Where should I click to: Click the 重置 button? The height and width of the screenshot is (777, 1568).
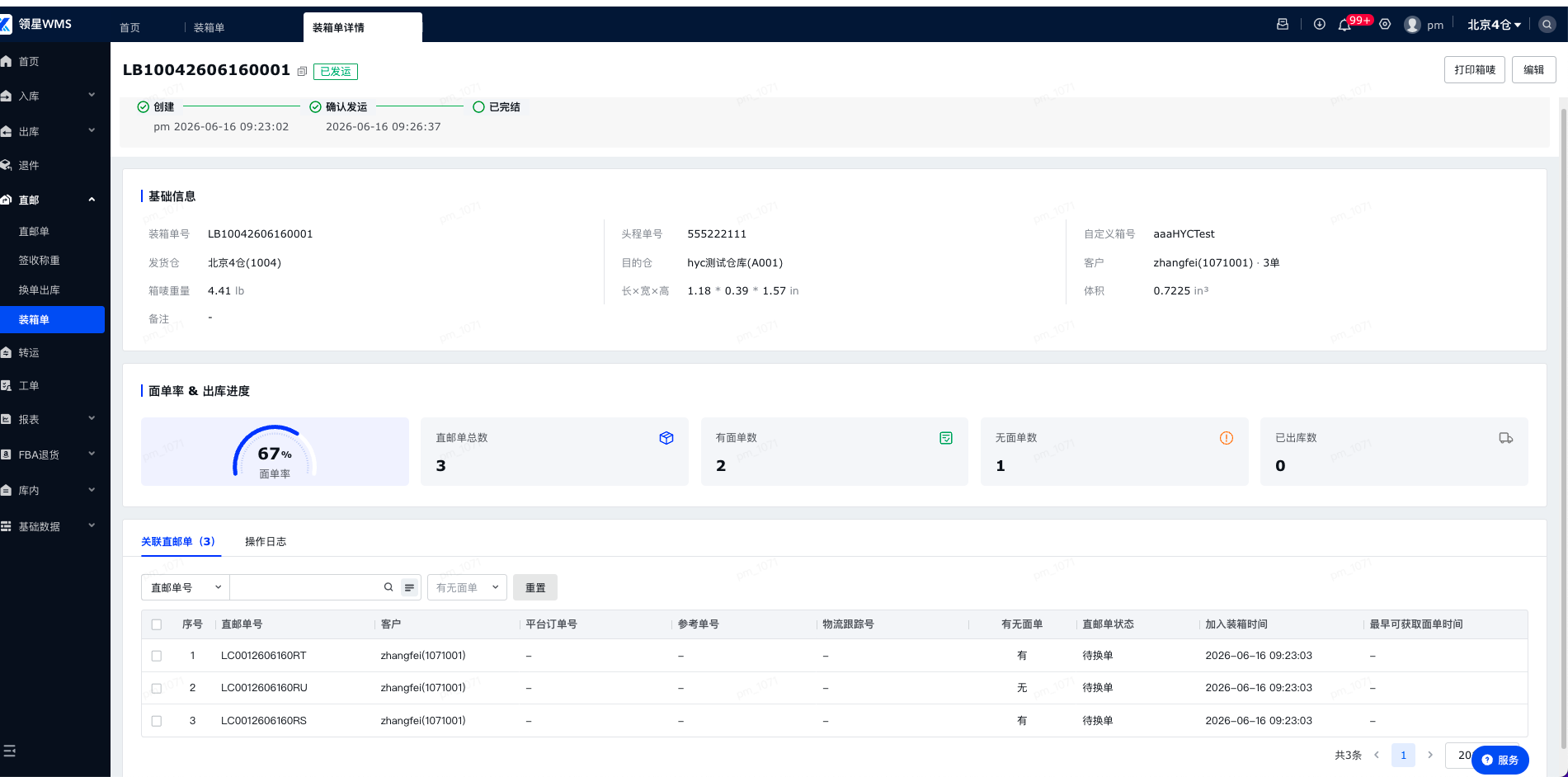535,587
